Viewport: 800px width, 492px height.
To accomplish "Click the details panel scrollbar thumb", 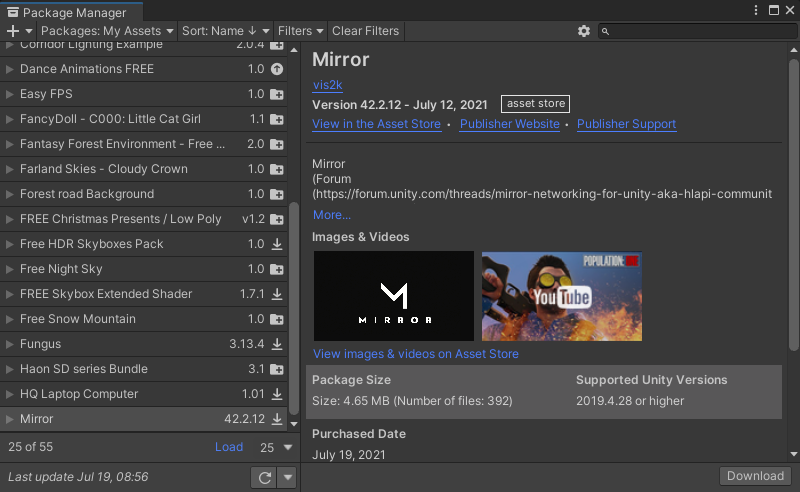I will [793, 205].
